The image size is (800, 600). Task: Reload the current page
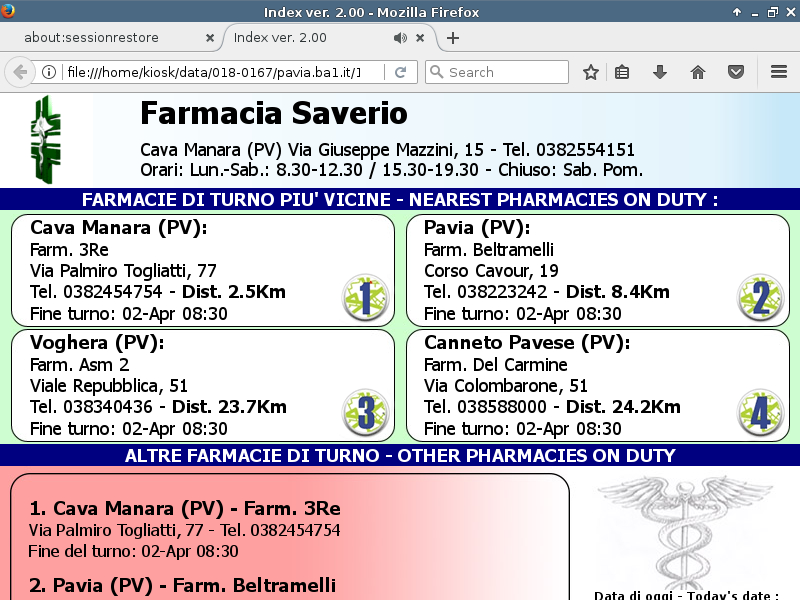tap(400, 72)
